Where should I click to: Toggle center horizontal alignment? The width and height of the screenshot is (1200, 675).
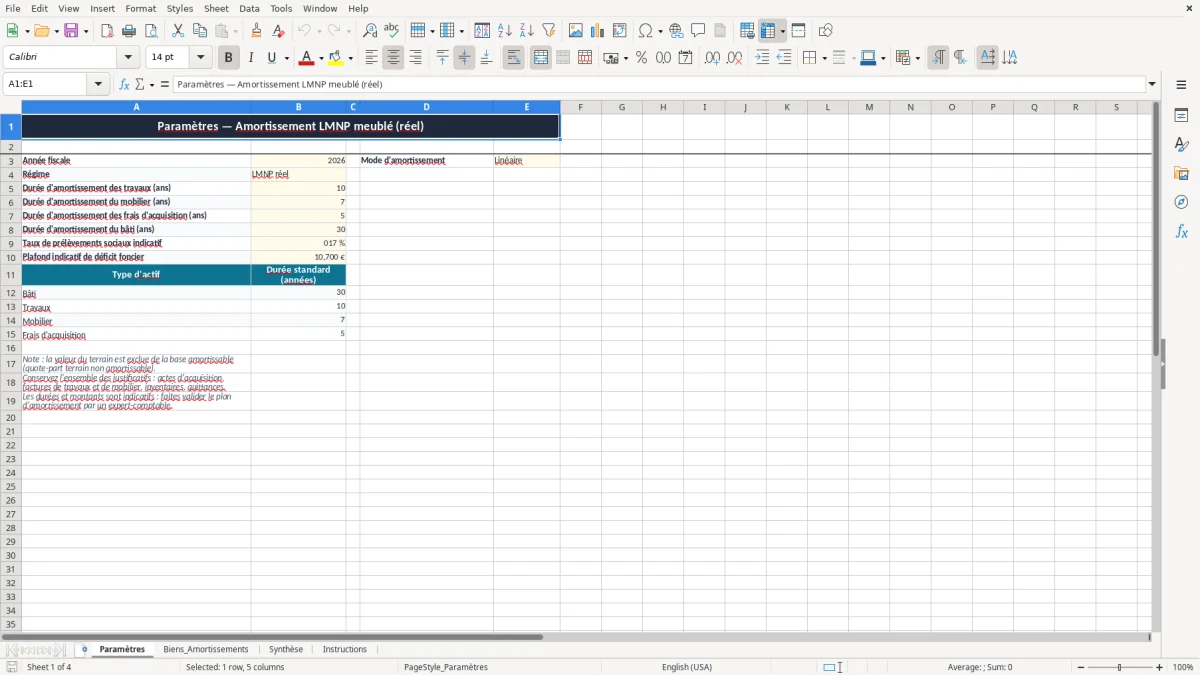[x=393, y=58]
